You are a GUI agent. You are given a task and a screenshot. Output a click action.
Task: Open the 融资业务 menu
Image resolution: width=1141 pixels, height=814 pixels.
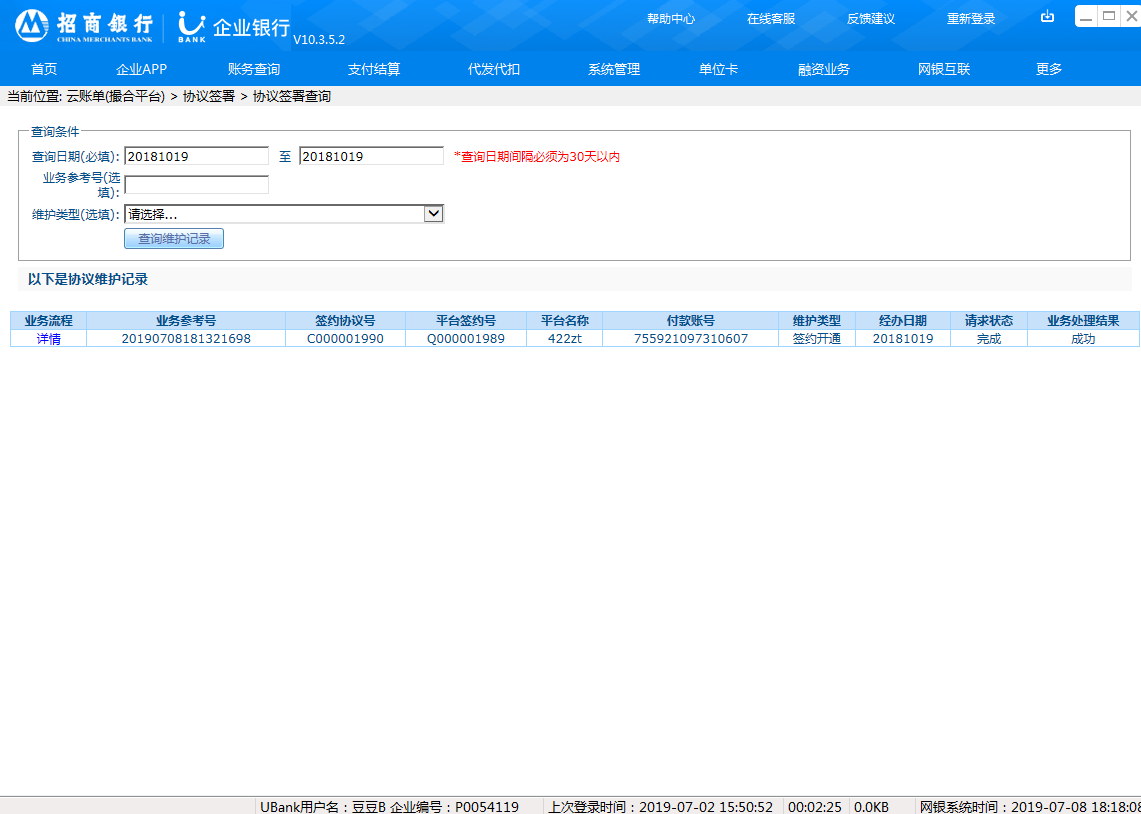pyautogui.click(x=824, y=69)
